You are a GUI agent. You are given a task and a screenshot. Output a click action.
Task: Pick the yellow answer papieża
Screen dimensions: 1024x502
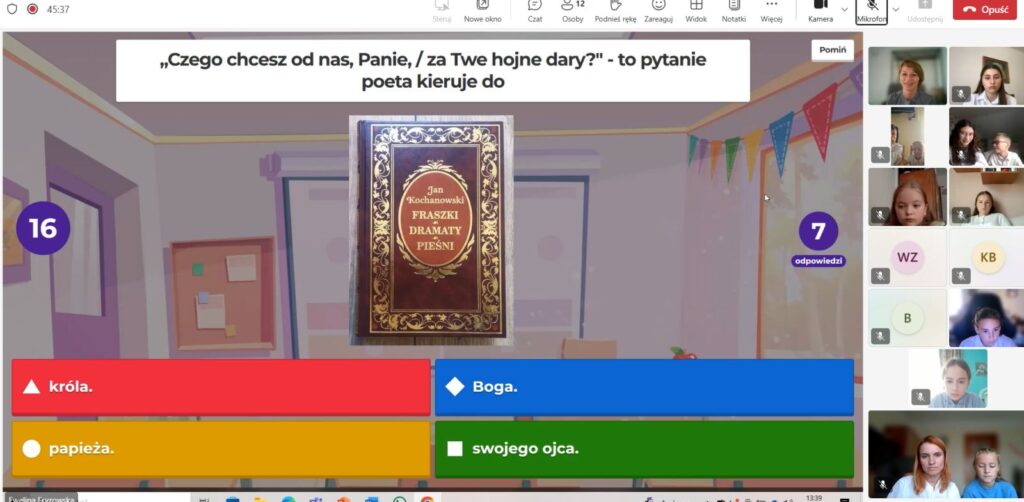point(220,448)
